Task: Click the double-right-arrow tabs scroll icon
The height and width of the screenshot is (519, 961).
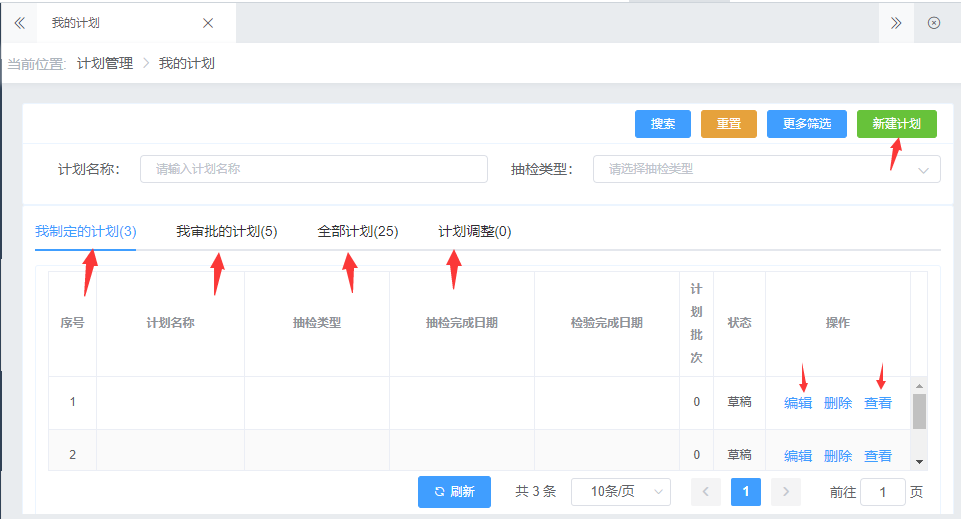Action: (896, 23)
